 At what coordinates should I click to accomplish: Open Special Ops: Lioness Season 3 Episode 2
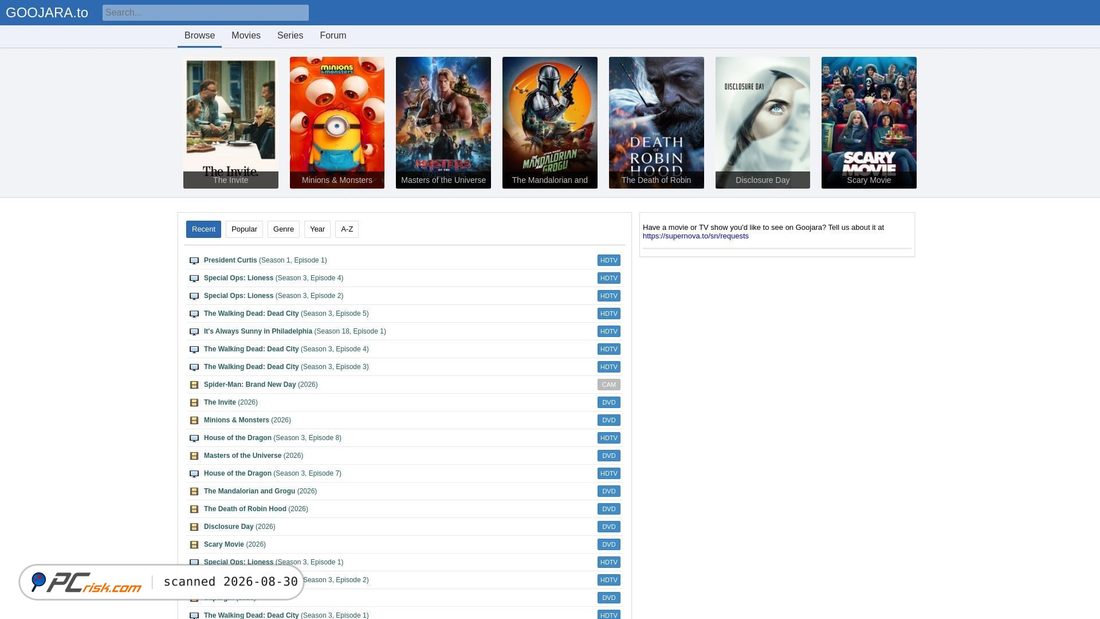coord(274,295)
